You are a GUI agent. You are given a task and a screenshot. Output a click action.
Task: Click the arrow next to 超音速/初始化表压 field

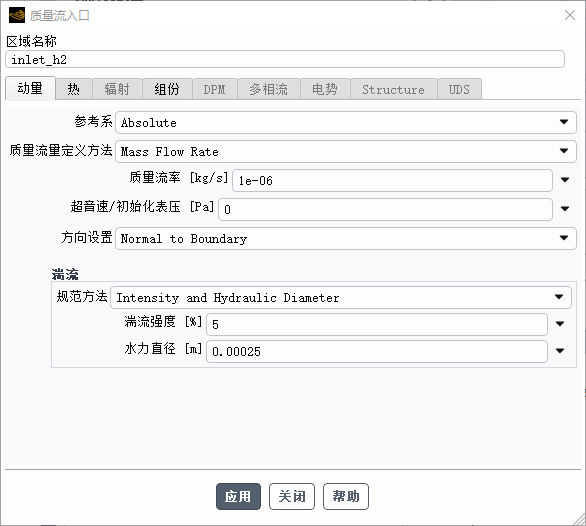click(x=565, y=209)
